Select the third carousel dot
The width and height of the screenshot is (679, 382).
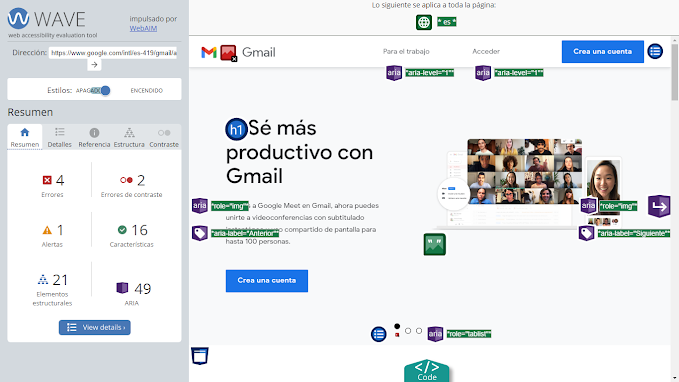tap(419, 331)
